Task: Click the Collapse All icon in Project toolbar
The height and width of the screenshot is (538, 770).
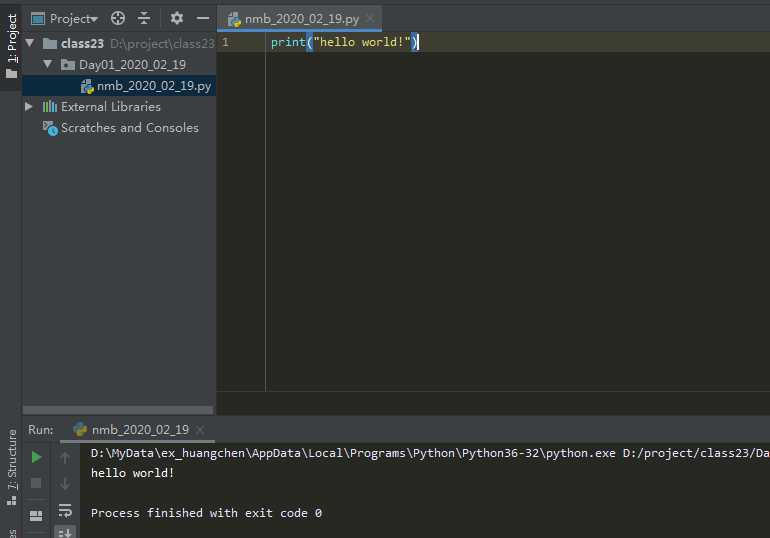Action: tap(144, 18)
